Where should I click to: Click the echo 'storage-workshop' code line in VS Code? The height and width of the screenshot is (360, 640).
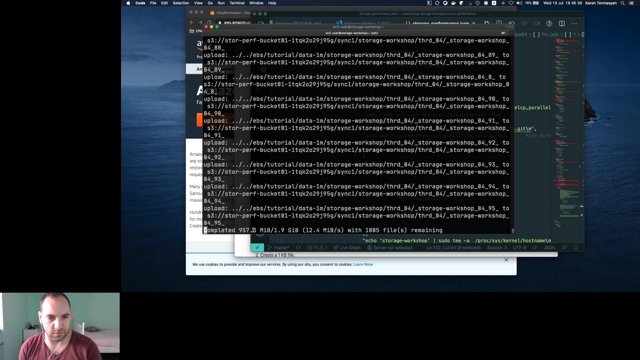click(457, 241)
